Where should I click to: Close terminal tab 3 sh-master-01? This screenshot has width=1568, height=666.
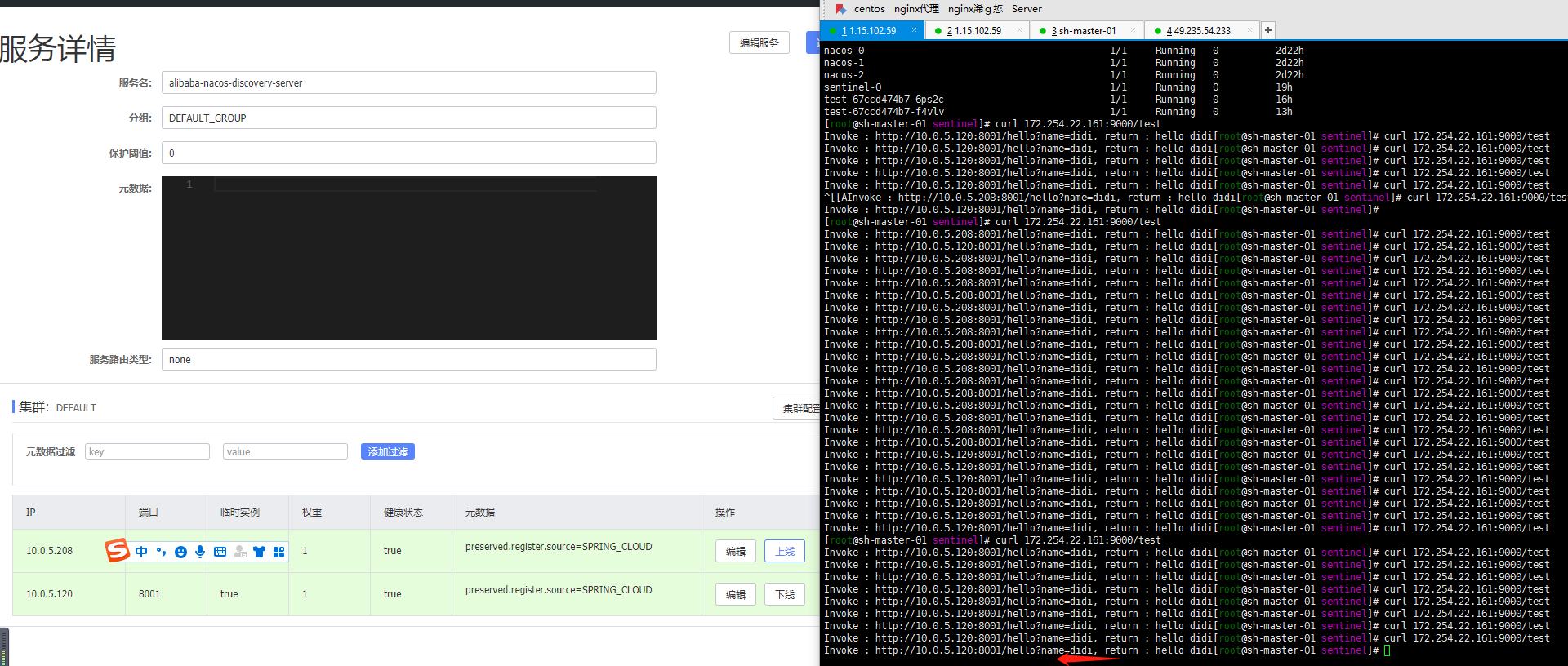pyautogui.click(x=1133, y=30)
